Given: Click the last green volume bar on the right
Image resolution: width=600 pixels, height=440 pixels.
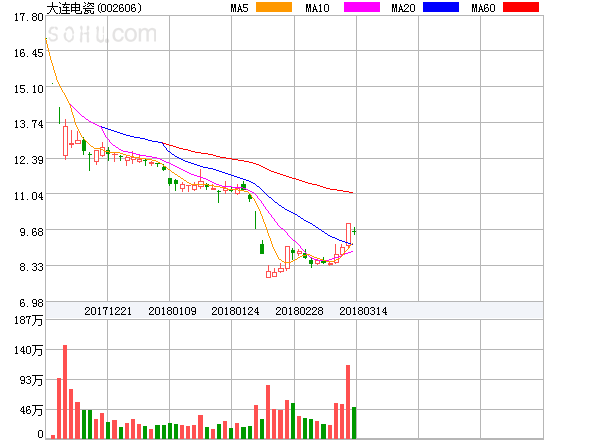Looking at the screenshot, I should tap(354, 423).
